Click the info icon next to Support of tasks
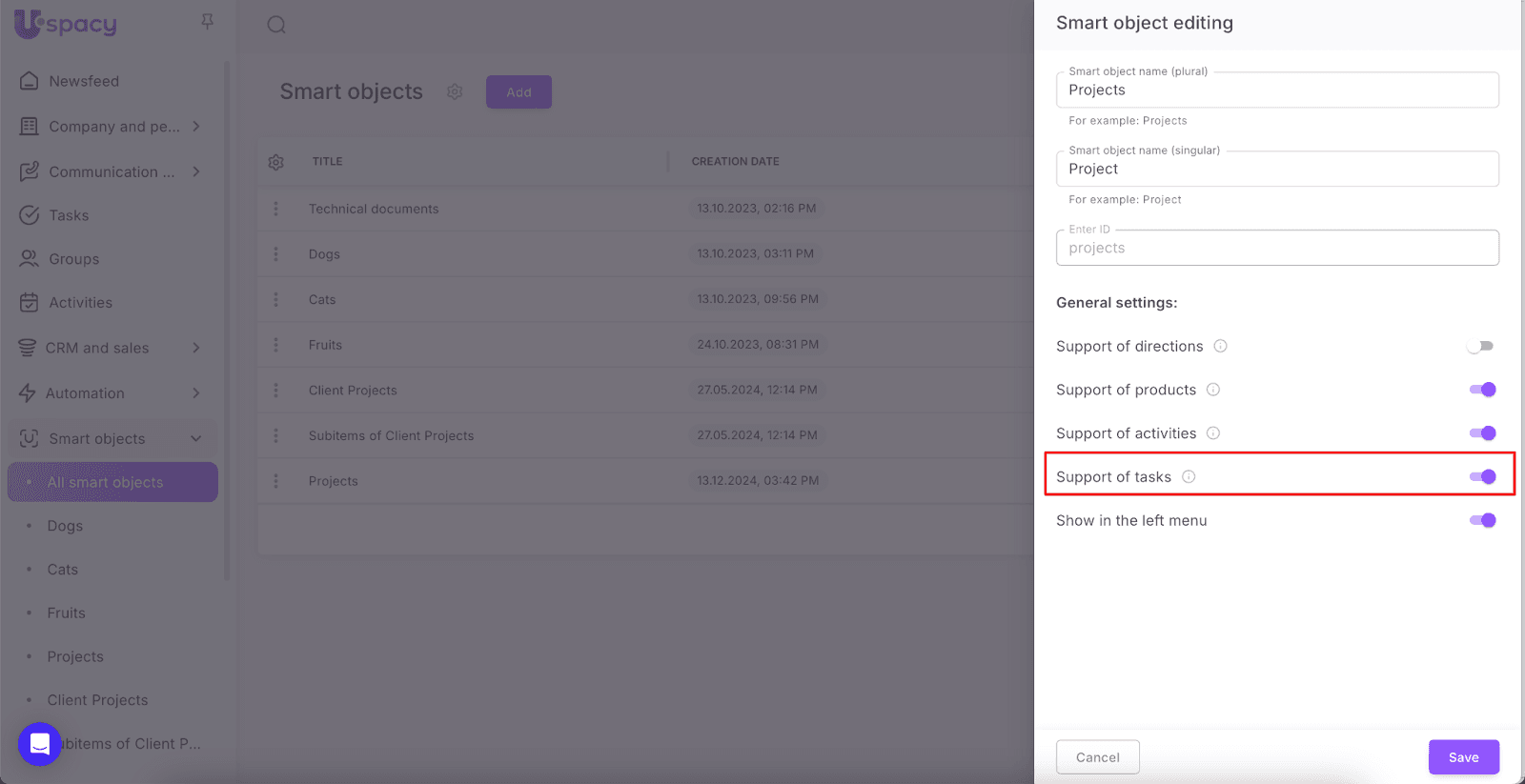1525x784 pixels. tap(1189, 476)
